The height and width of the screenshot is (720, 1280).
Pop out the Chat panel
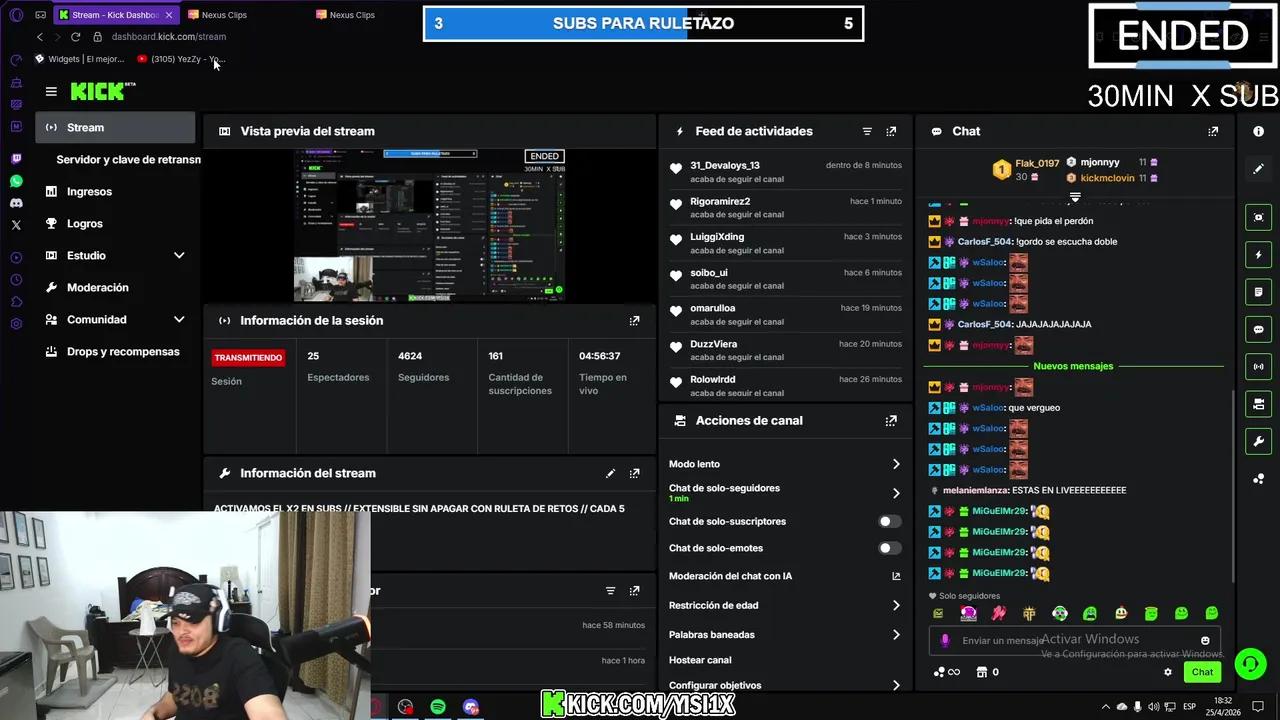point(1213,131)
